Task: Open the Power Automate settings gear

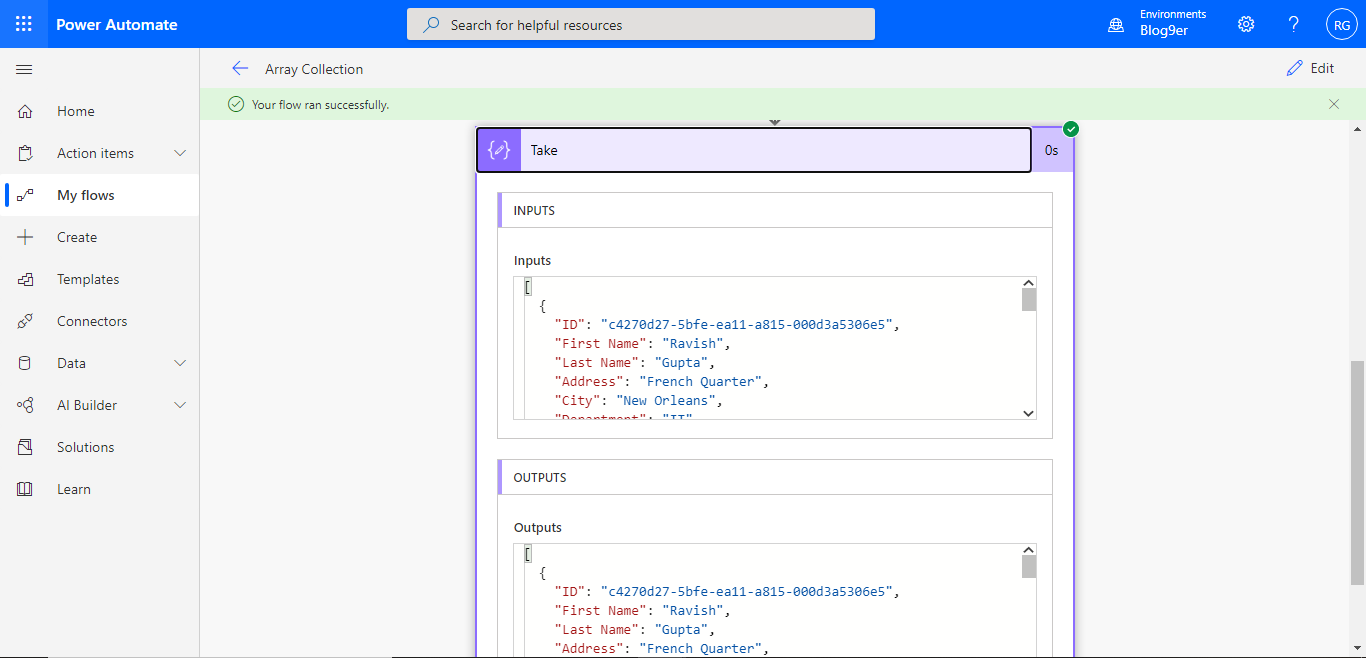Action: pos(1245,24)
